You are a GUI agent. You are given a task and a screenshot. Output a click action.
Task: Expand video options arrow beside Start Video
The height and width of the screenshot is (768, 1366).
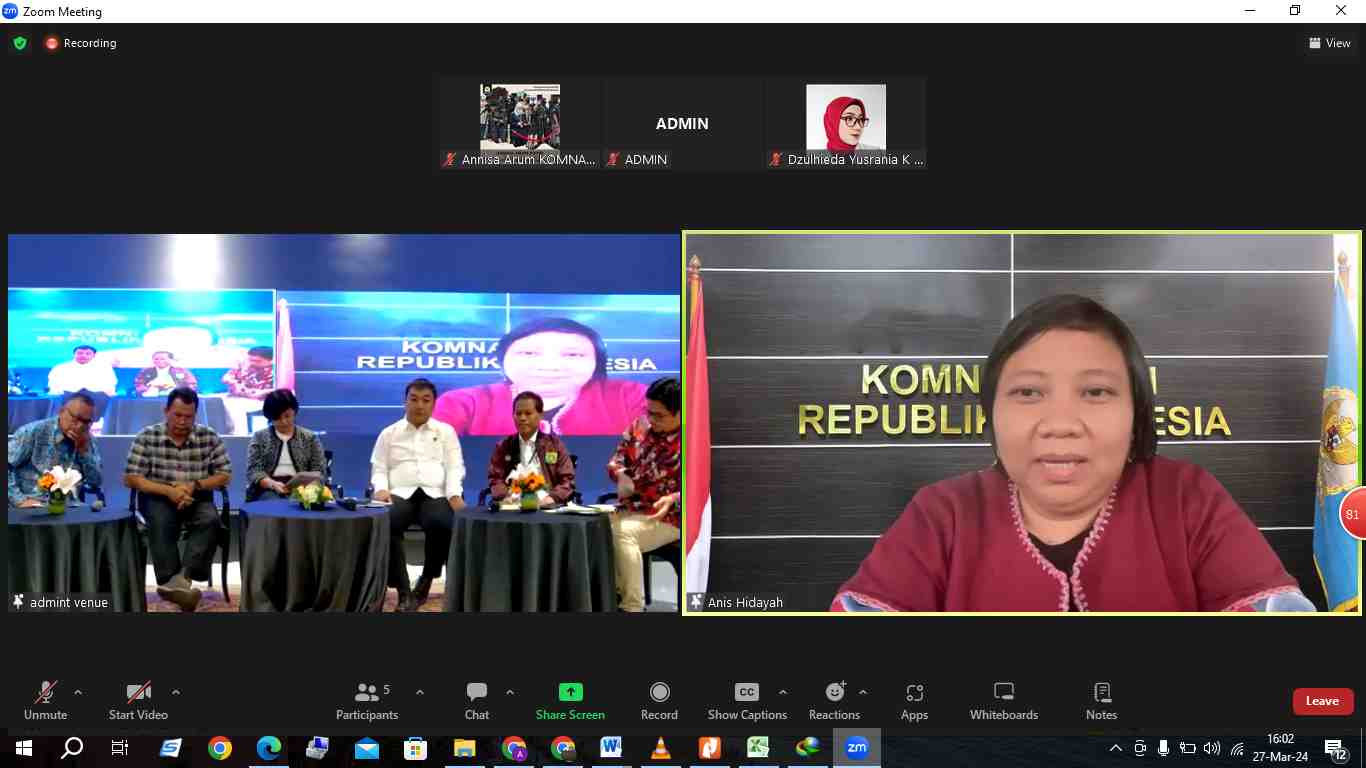176,692
